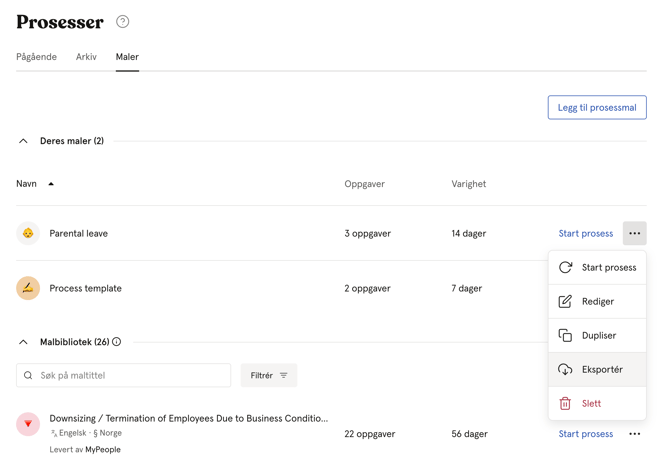Click the 2 oppgaver cell

coord(367,288)
